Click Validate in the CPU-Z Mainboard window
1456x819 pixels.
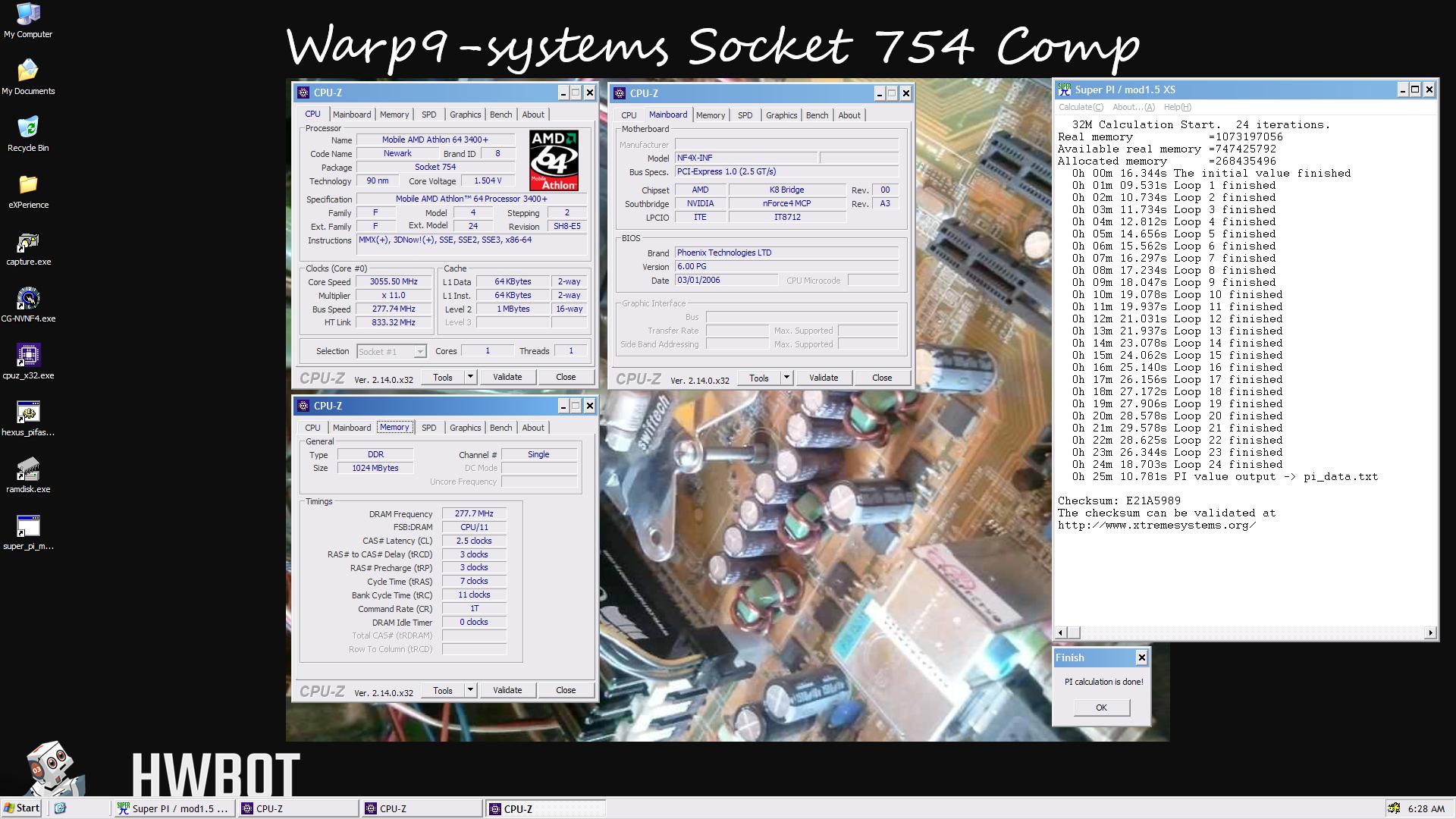click(824, 378)
